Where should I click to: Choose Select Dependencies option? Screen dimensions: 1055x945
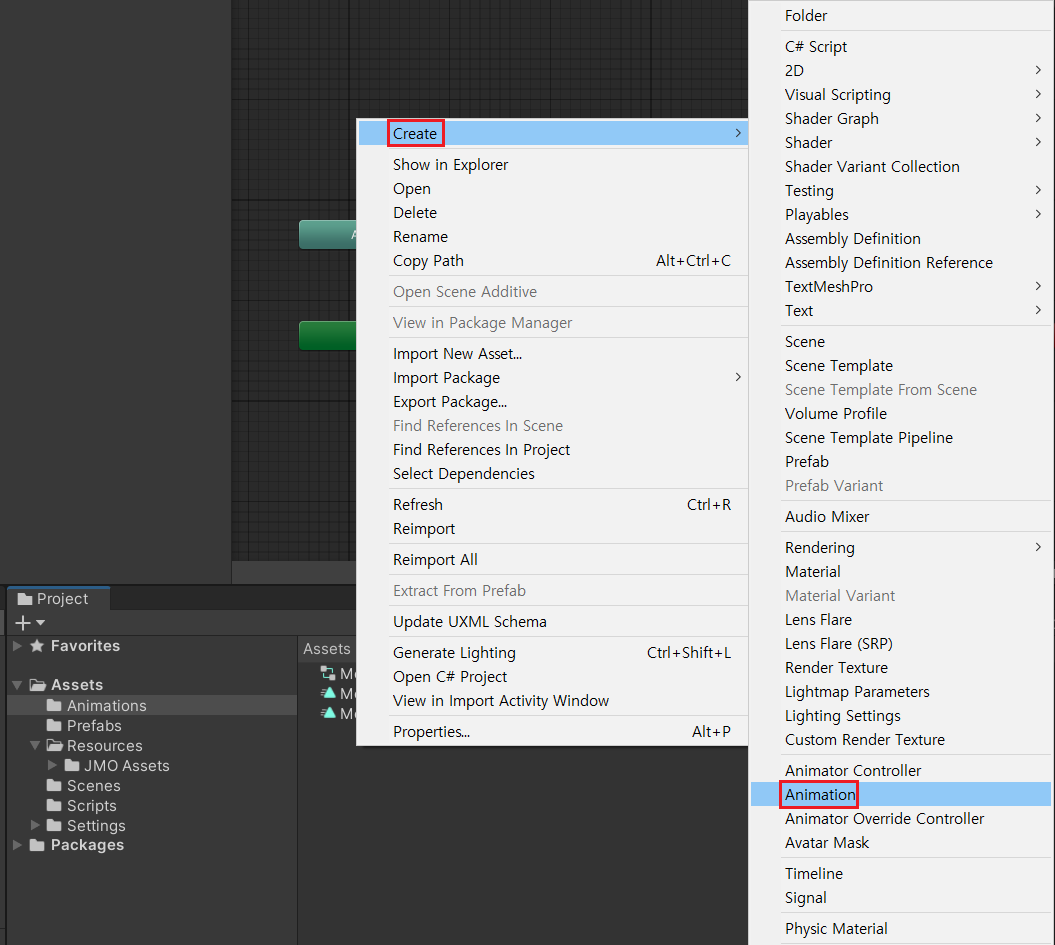pos(553,474)
